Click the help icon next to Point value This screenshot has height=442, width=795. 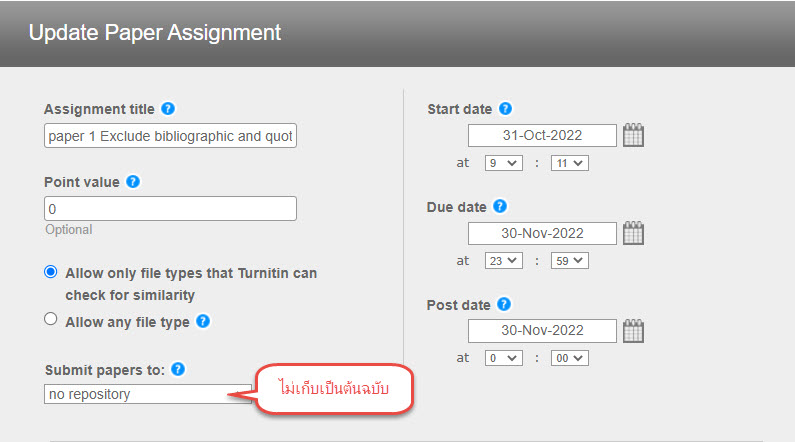pos(133,182)
